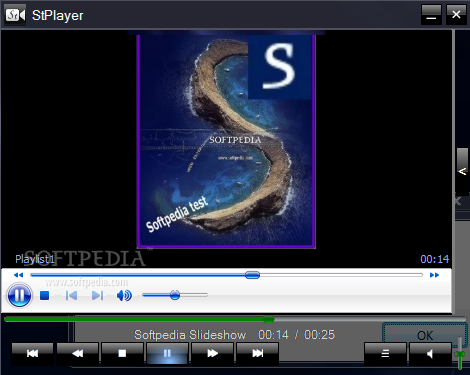Image resolution: width=470 pixels, height=375 pixels.
Task: Click the dark rewind button in bottom row
Action: pos(78,353)
